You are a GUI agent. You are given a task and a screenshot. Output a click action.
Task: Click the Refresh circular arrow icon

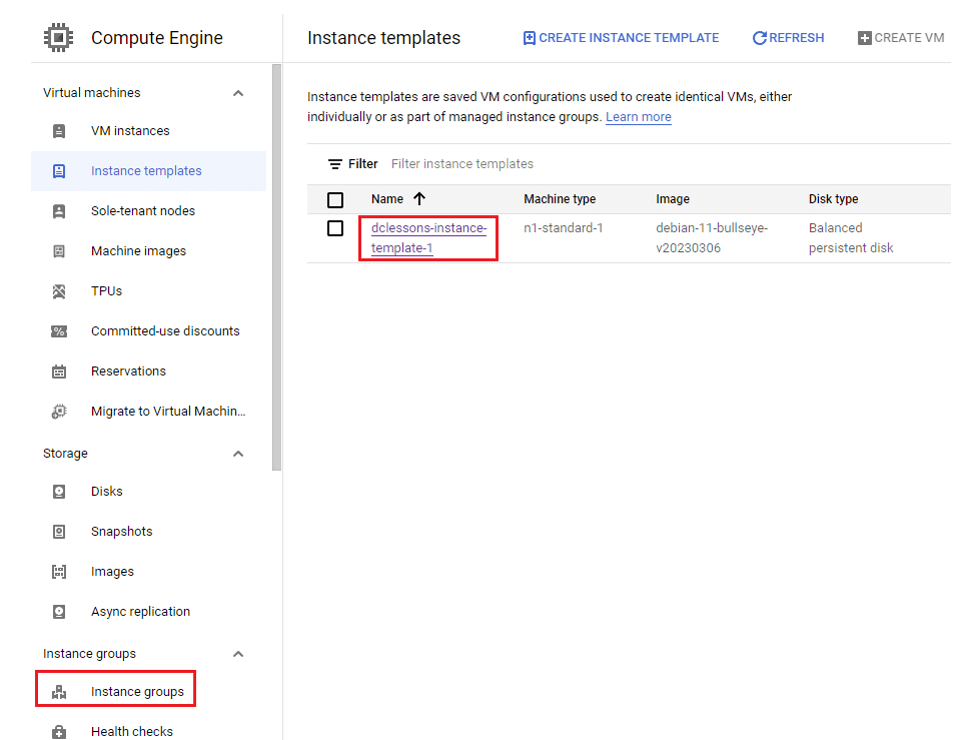759,38
